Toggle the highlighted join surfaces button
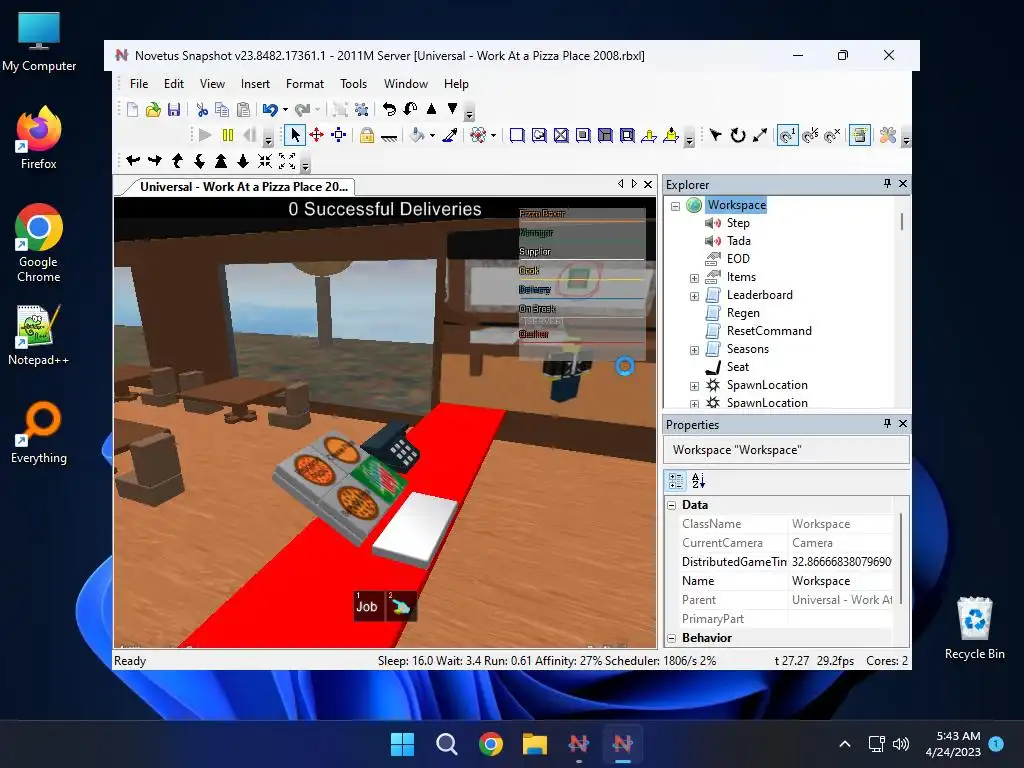The image size is (1024, 768). pyautogui.click(x=859, y=135)
